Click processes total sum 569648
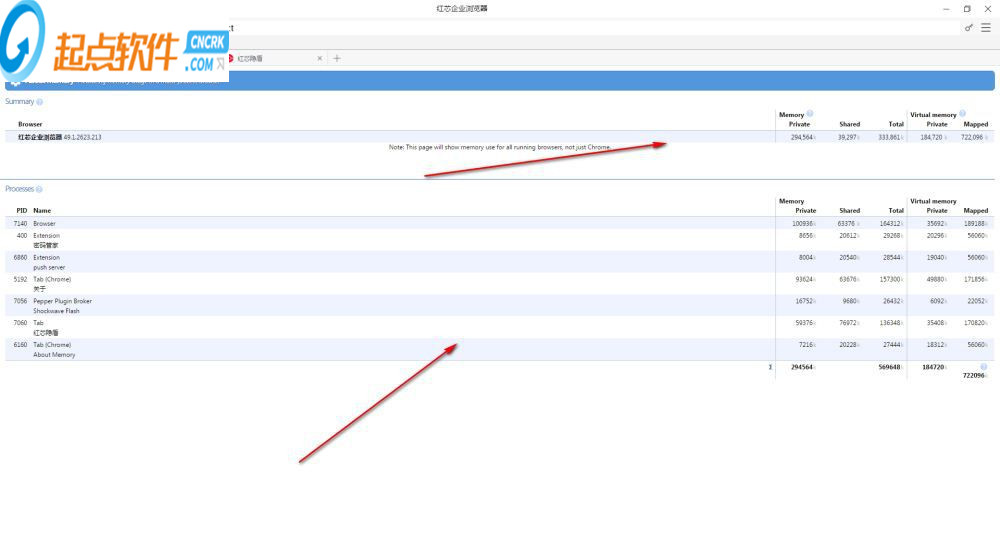The height and width of the screenshot is (541, 1000). coord(890,367)
